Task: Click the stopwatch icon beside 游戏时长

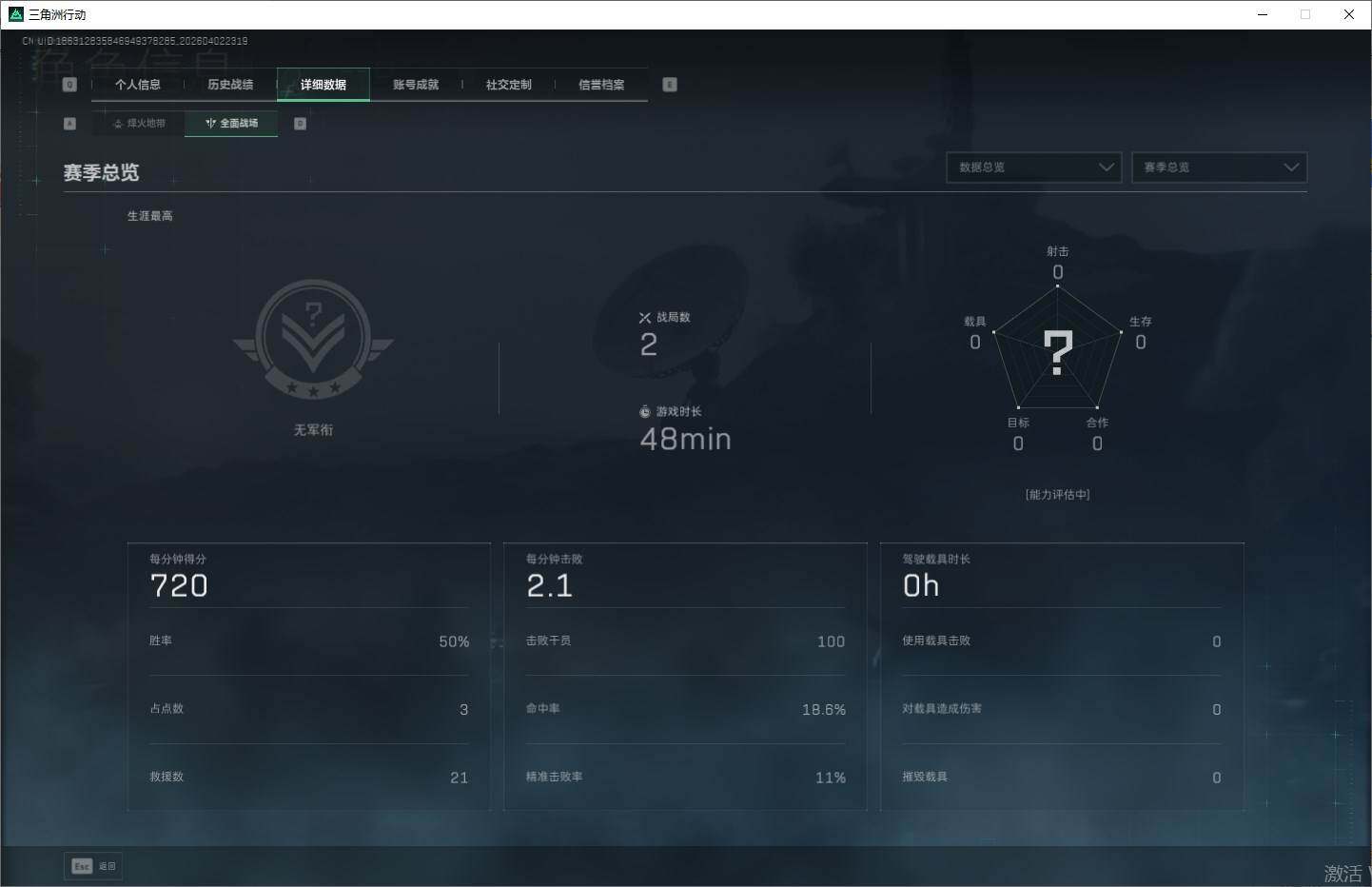Action: [645, 412]
